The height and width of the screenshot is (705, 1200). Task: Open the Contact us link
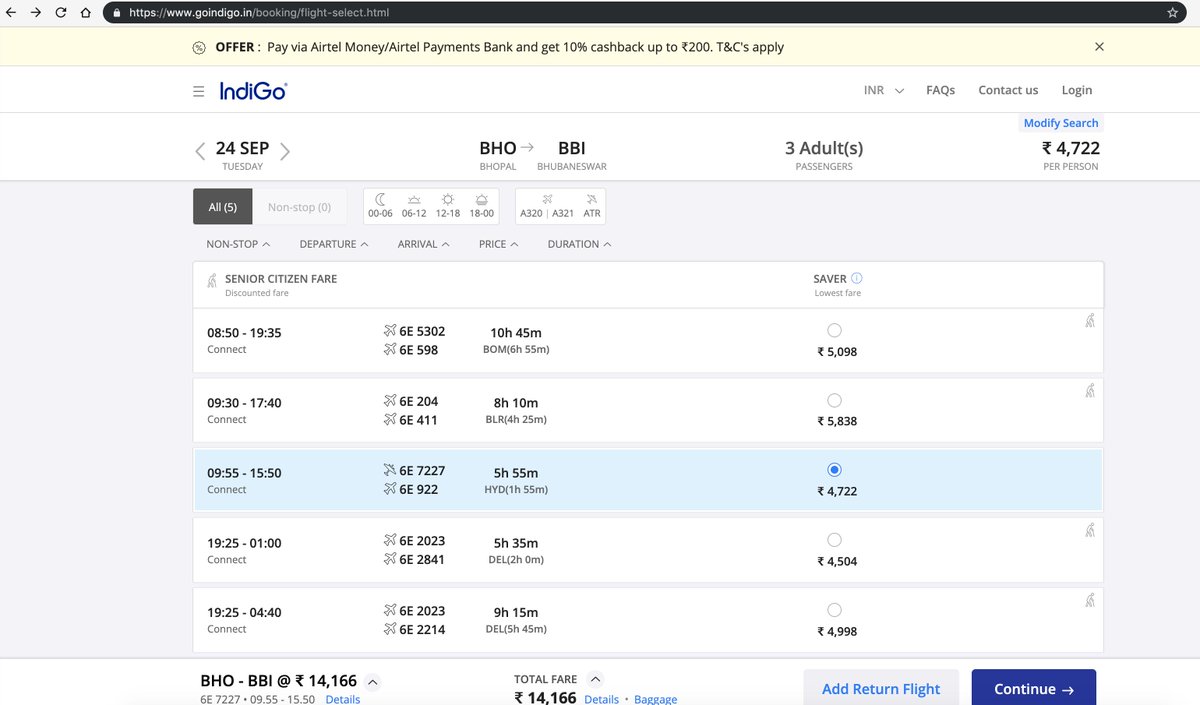pyautogui.click(x=1008, y=90)
